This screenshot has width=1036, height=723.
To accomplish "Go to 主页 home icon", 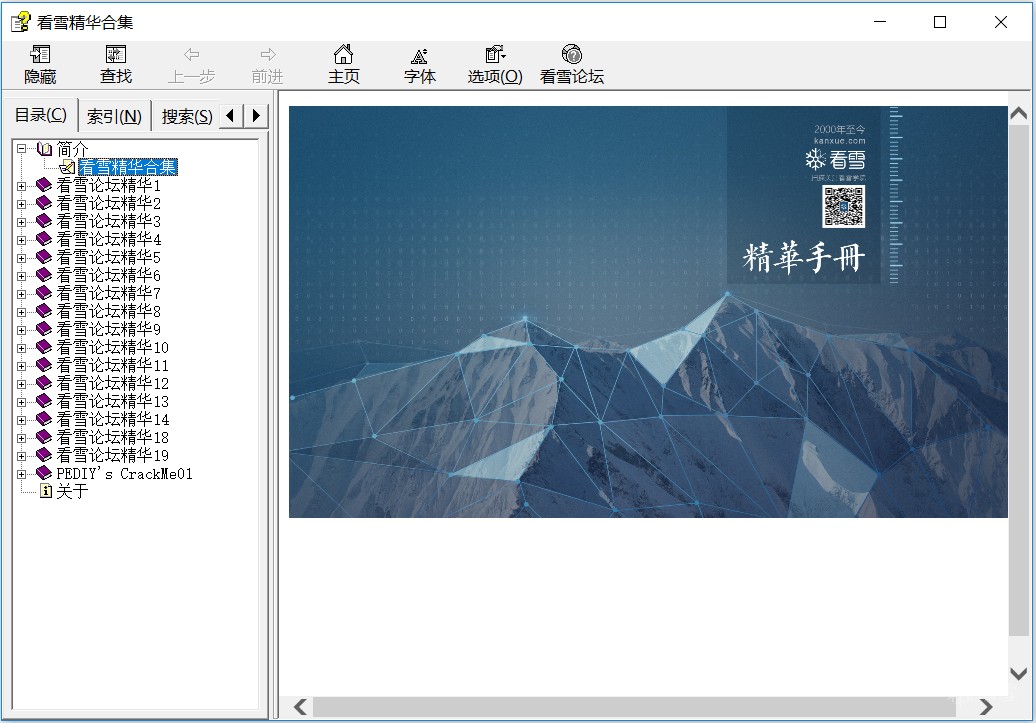I will click(x=344, y=54).
